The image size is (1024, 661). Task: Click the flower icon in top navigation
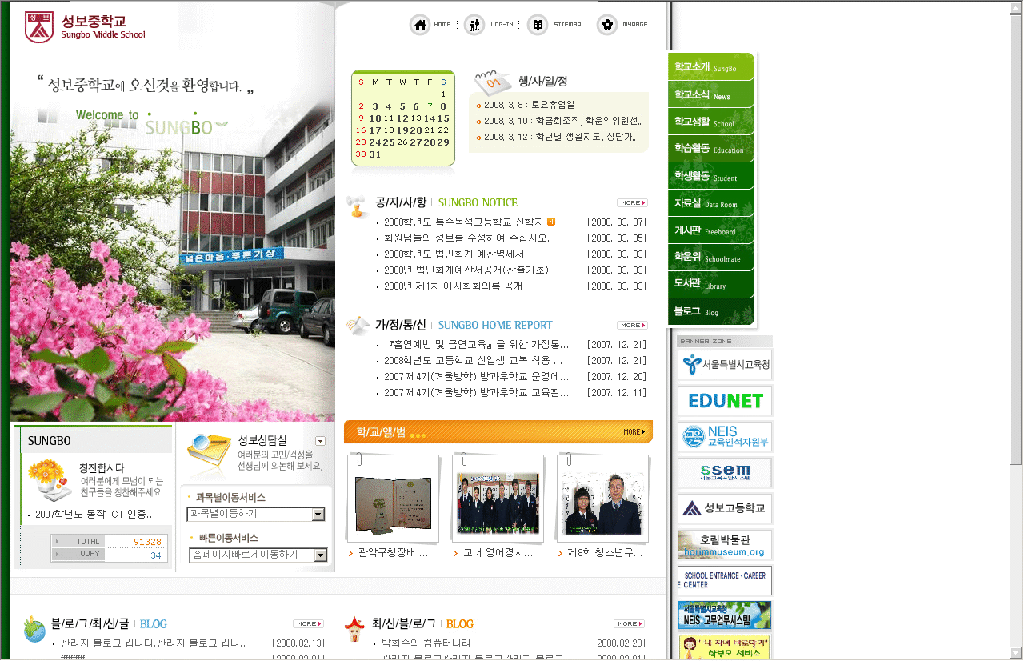[x=606, y=25]
